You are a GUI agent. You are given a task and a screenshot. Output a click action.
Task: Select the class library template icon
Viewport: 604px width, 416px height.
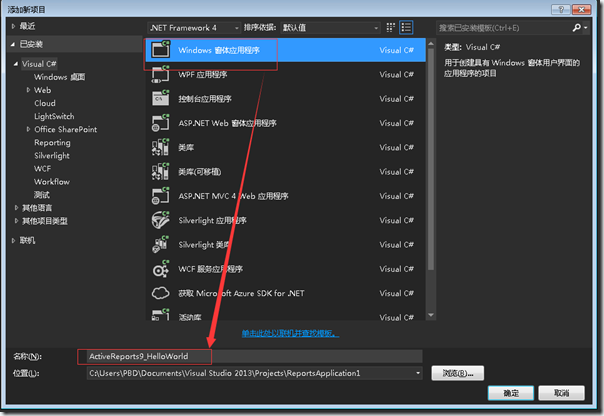[160, 148]
